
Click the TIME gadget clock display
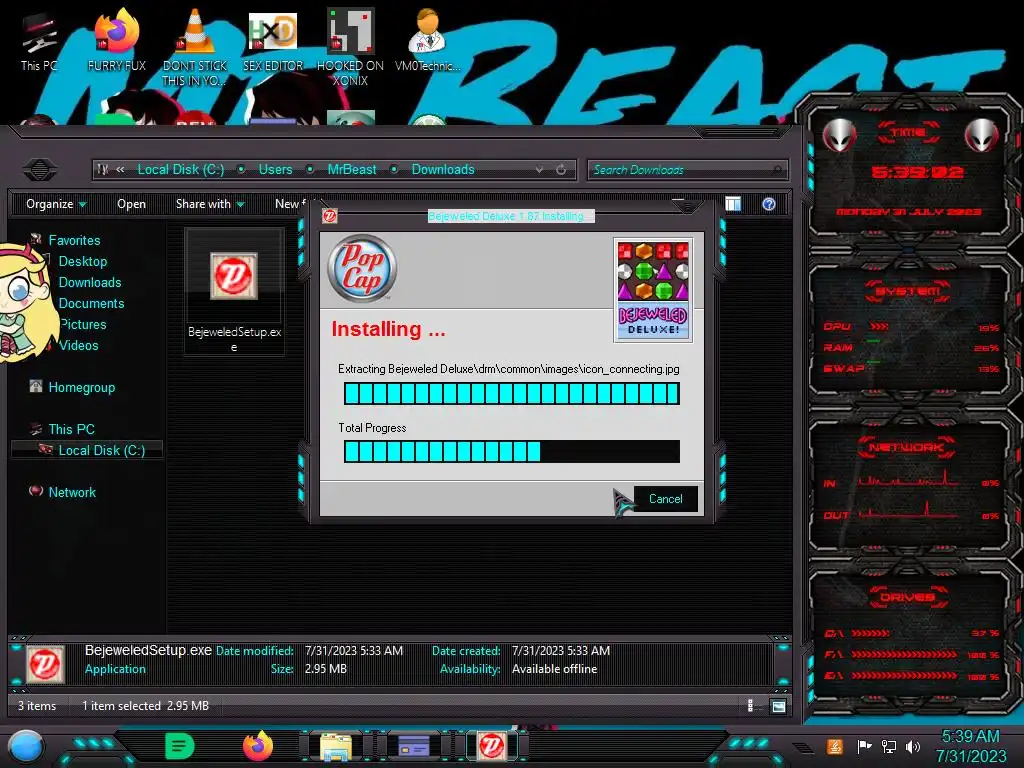tap(917, 172)
